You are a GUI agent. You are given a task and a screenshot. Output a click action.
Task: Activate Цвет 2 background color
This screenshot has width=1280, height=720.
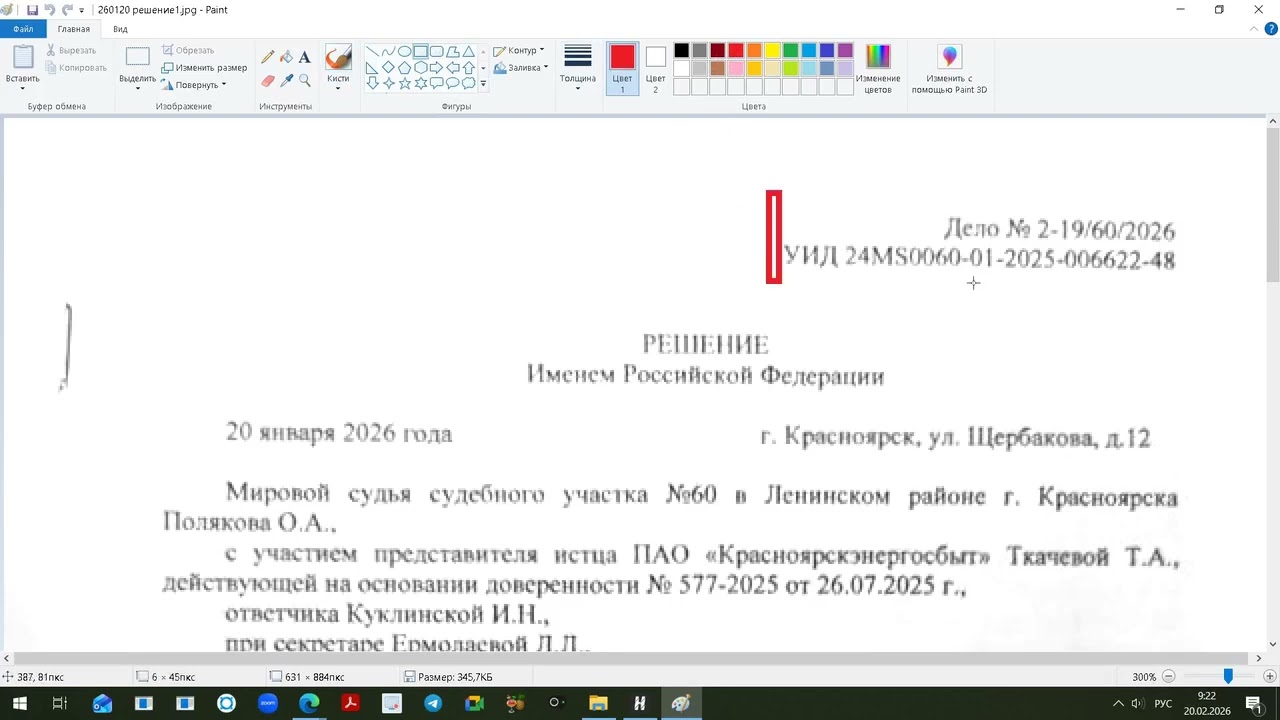(x=655, y=68)
